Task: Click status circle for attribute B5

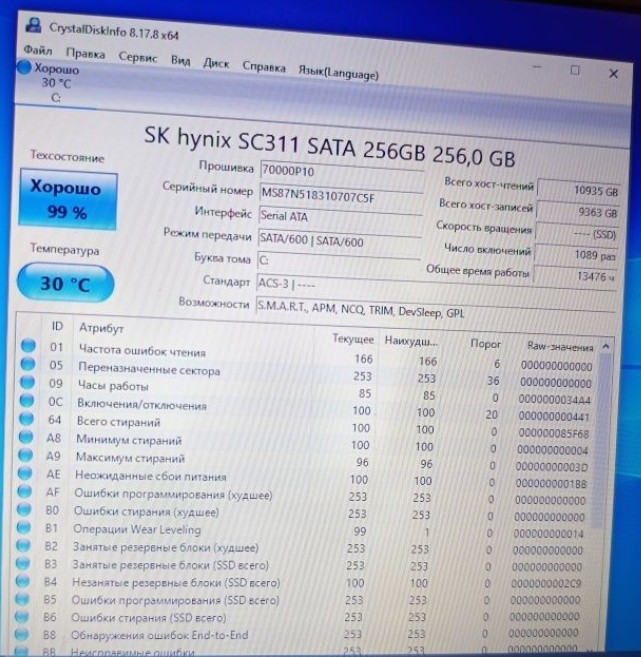Action: point(22,599)
